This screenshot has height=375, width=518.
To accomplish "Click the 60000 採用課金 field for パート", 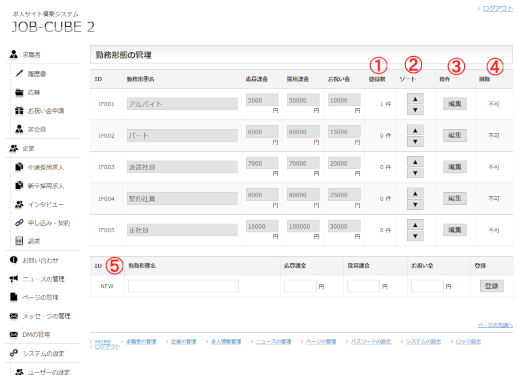I will [303, 131].
